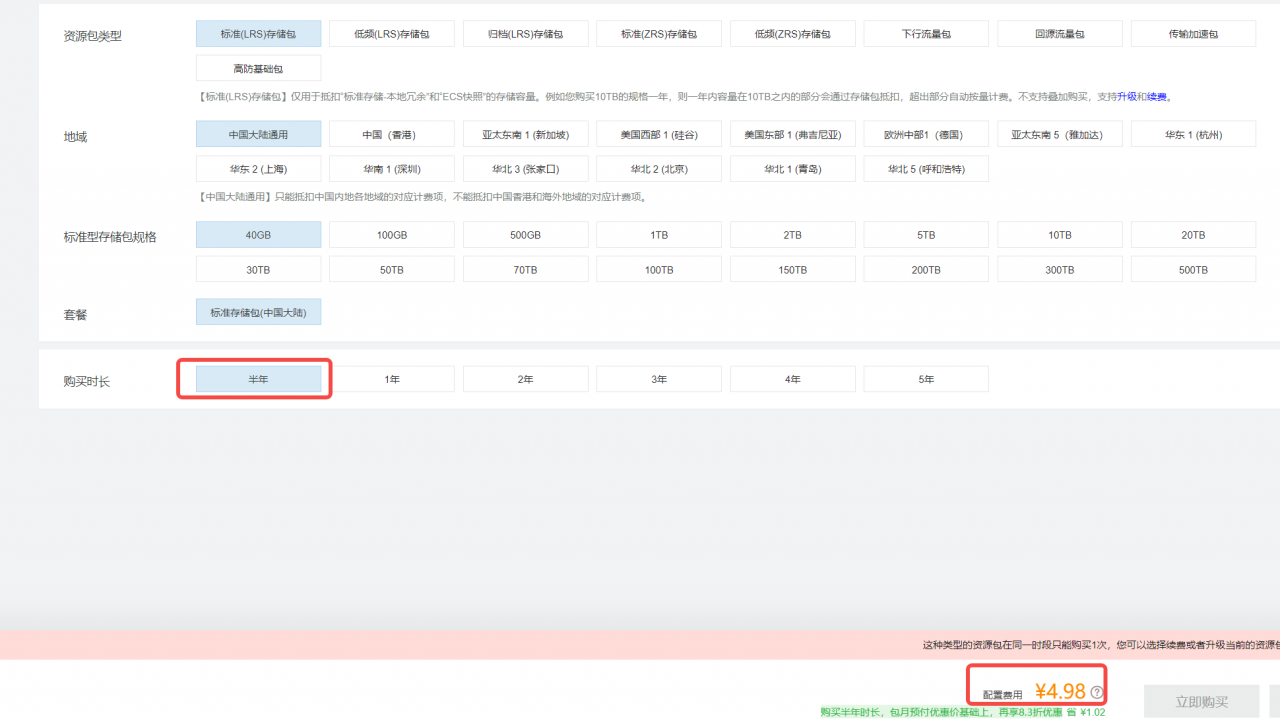Choose region 华东 2 (上海)
This screenshot has height=719, width=1280.
(258, 168)
